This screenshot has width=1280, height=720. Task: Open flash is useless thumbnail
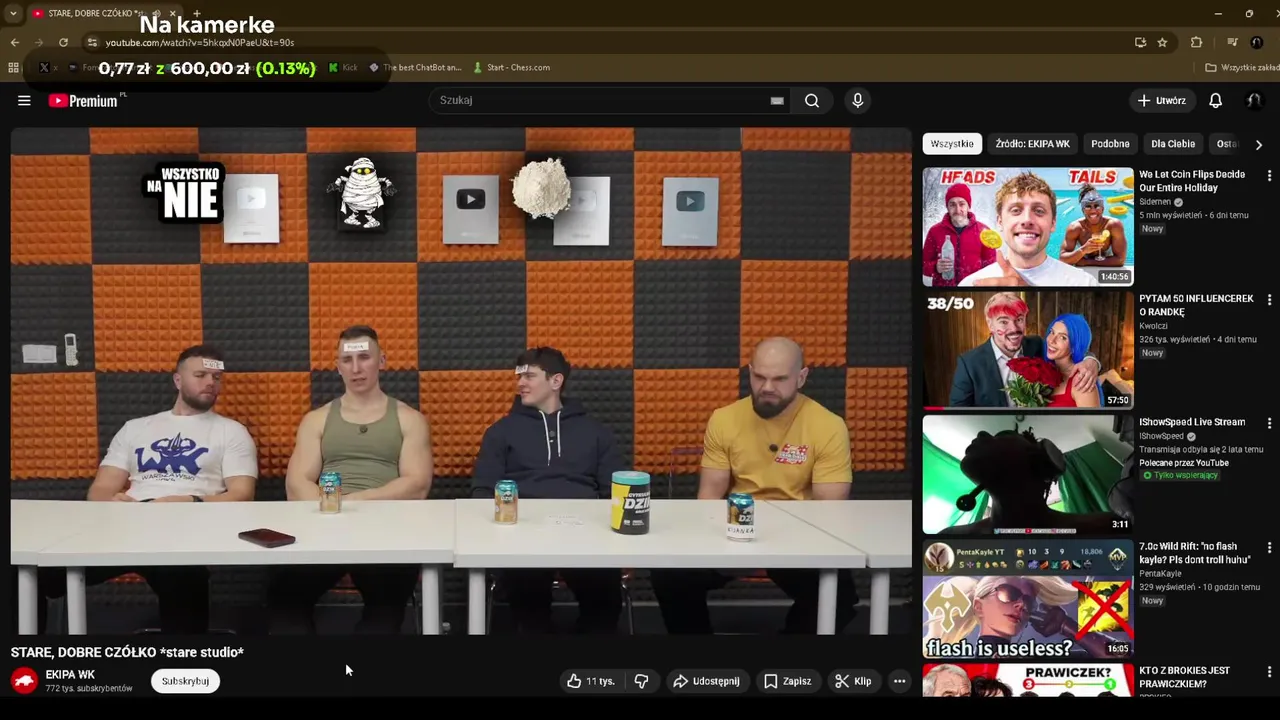pos(1028,598)
